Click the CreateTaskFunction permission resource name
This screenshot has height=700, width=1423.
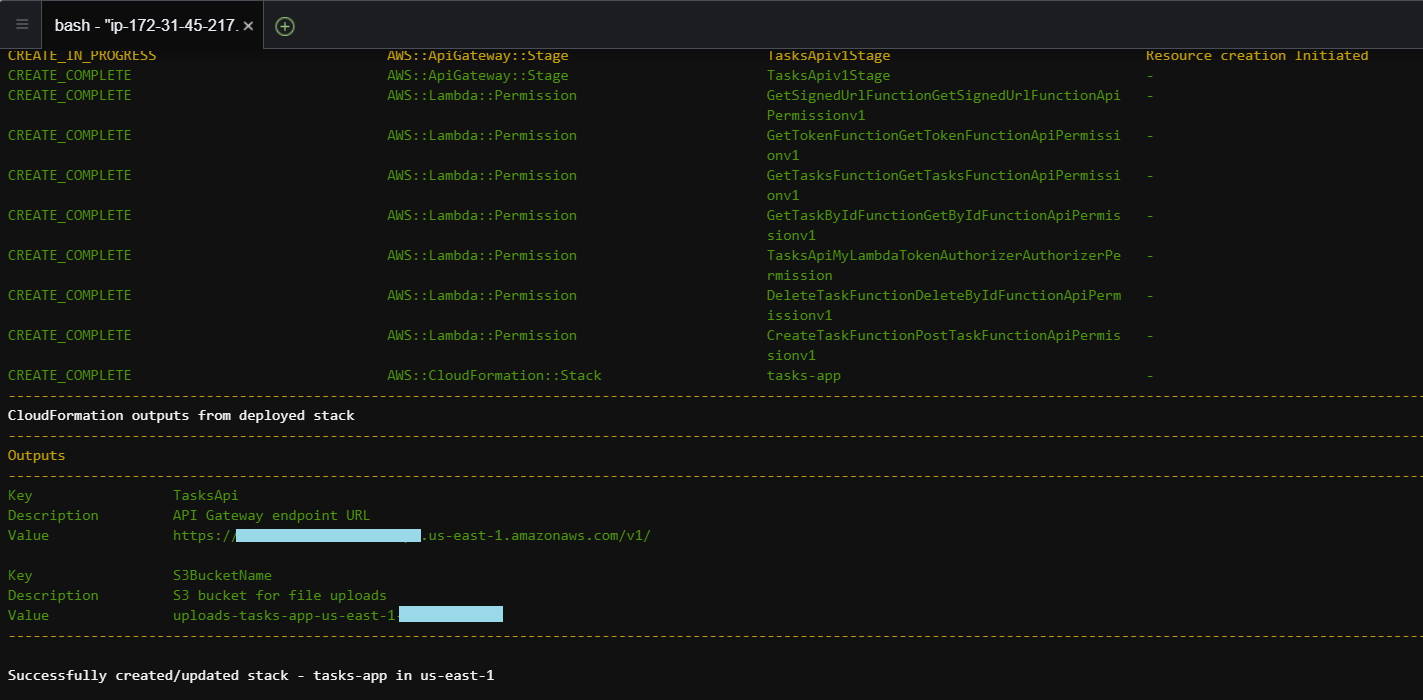(x=943, y=336)
